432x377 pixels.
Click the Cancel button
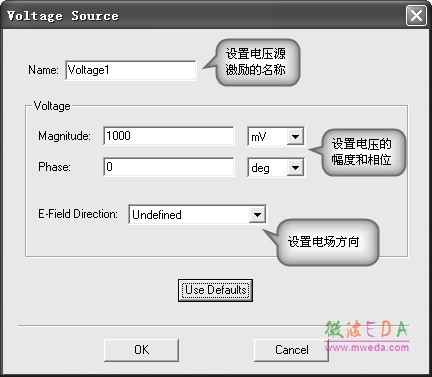click(291, 350)
